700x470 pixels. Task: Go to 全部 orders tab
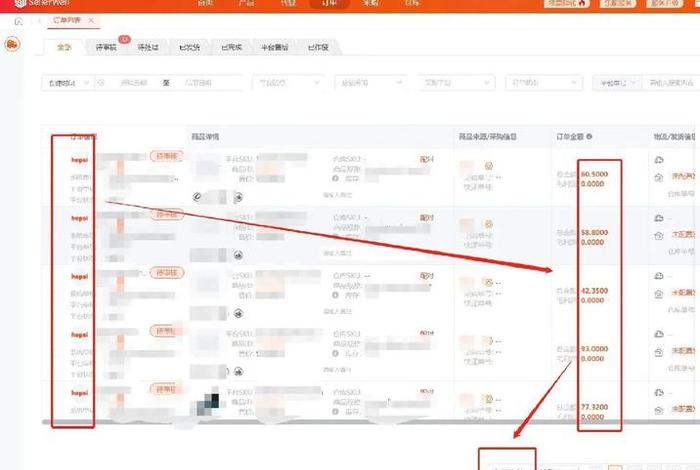65,47
